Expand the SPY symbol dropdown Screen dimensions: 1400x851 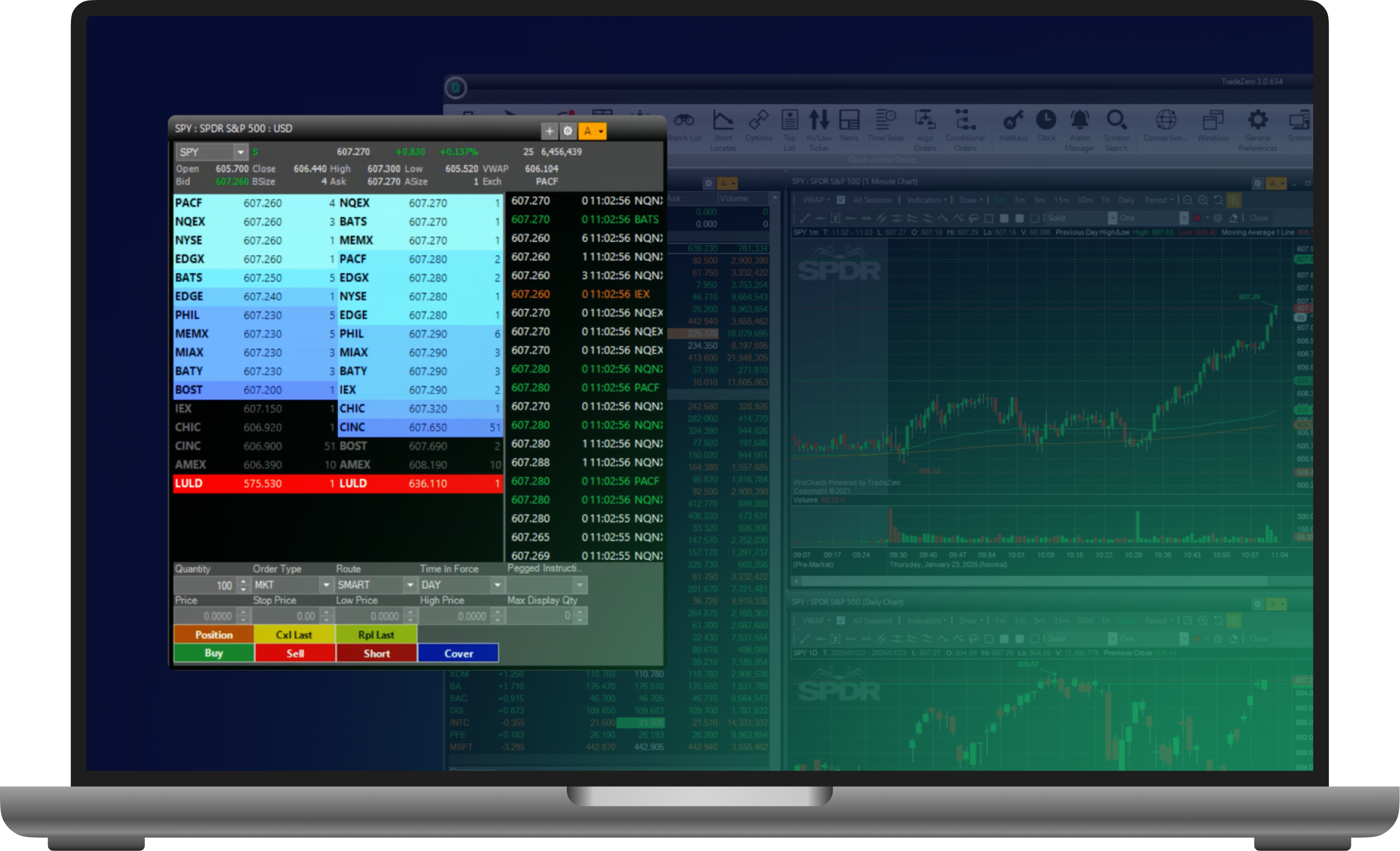[240, 152]
